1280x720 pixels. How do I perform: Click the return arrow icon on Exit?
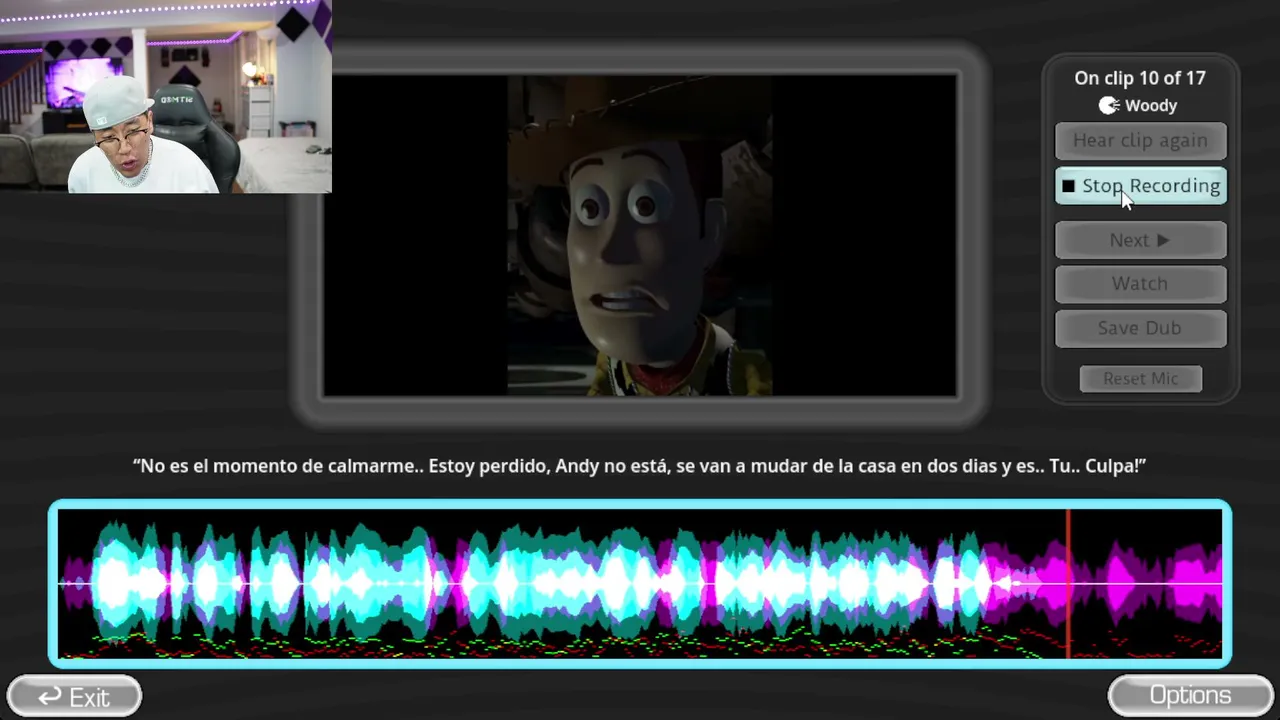tap(49, 697)
